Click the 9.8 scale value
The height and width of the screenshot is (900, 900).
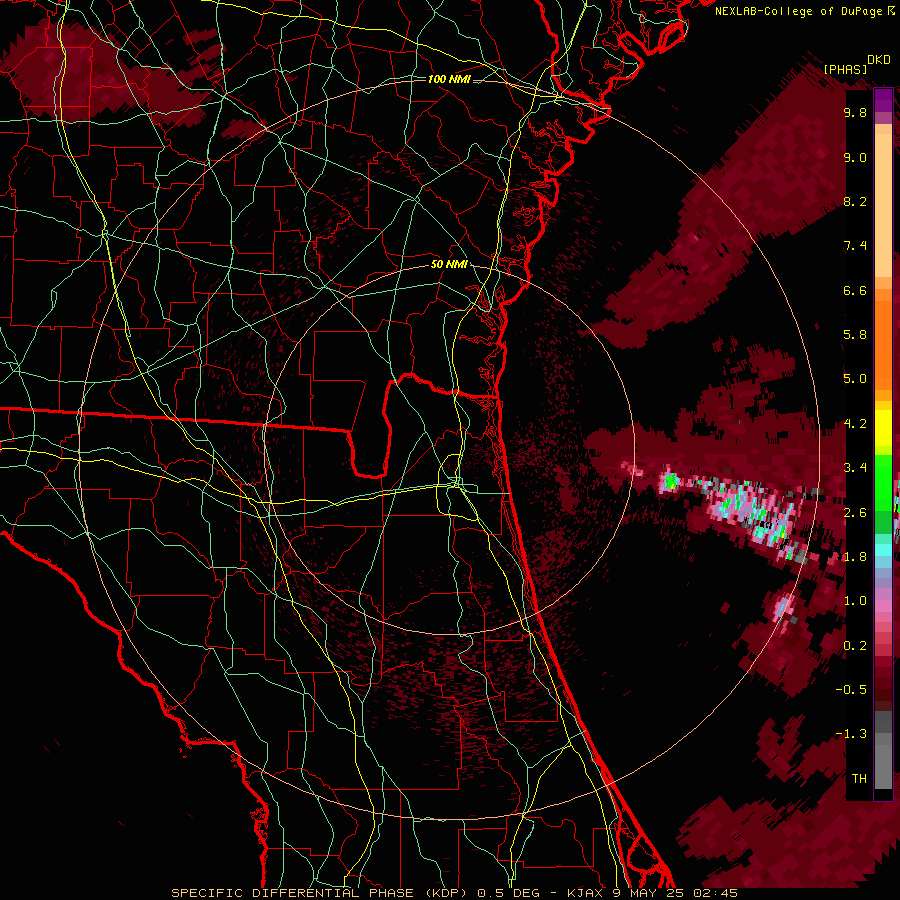(855, 113)
